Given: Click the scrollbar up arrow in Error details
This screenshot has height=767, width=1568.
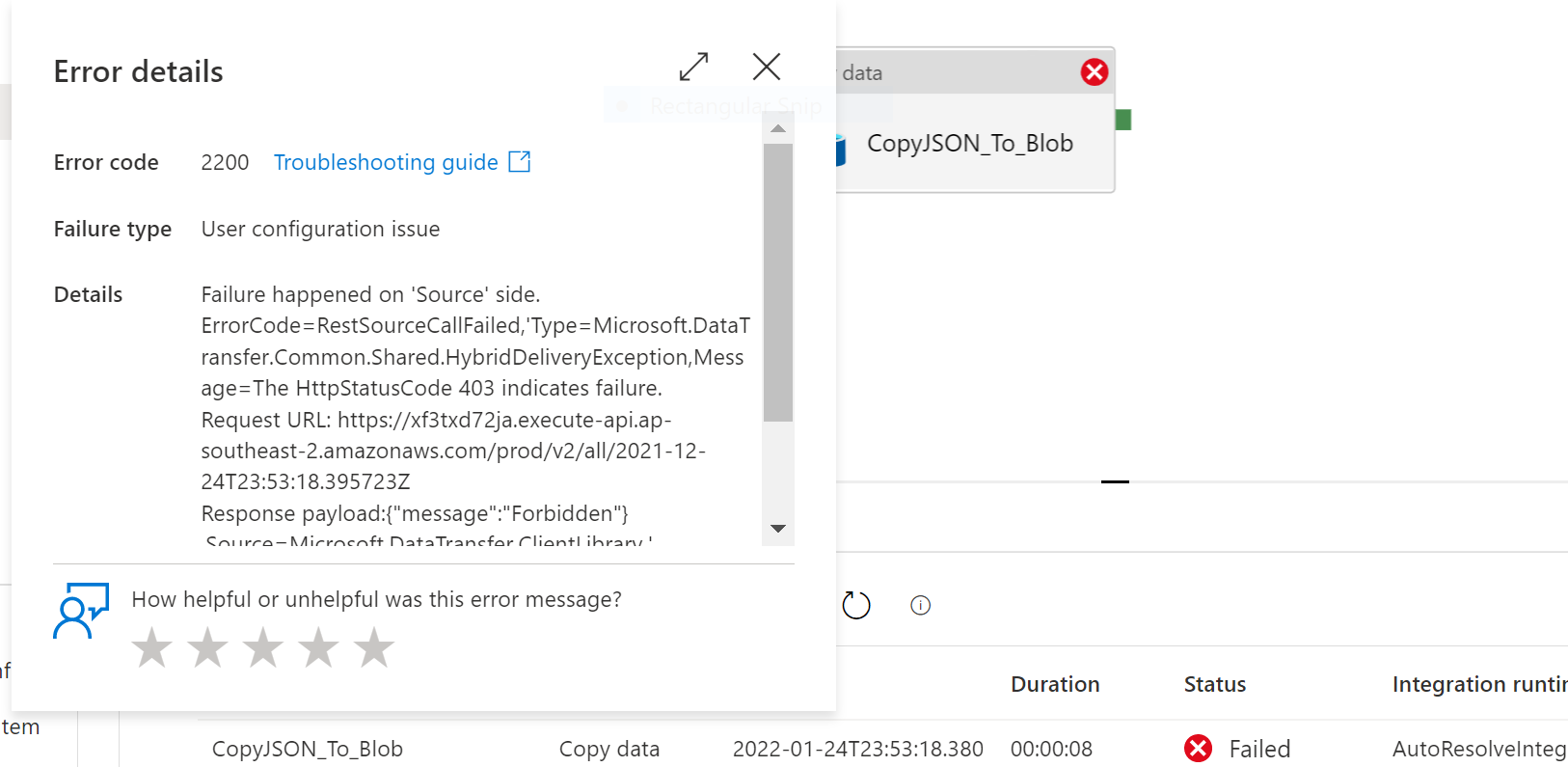Looking at the screenshot, I should pos(778,128).
